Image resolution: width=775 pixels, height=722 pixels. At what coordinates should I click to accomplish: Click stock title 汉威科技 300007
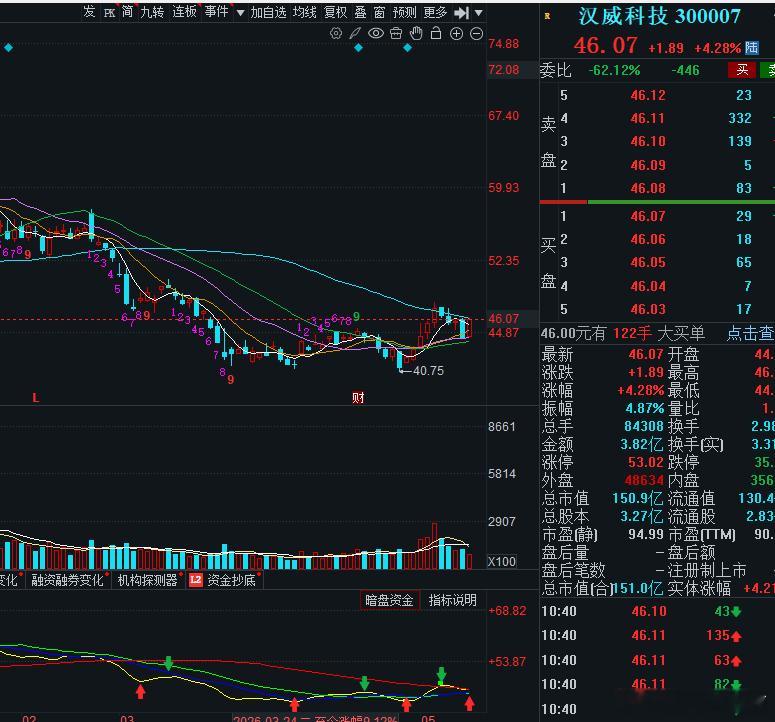point(659,17)
